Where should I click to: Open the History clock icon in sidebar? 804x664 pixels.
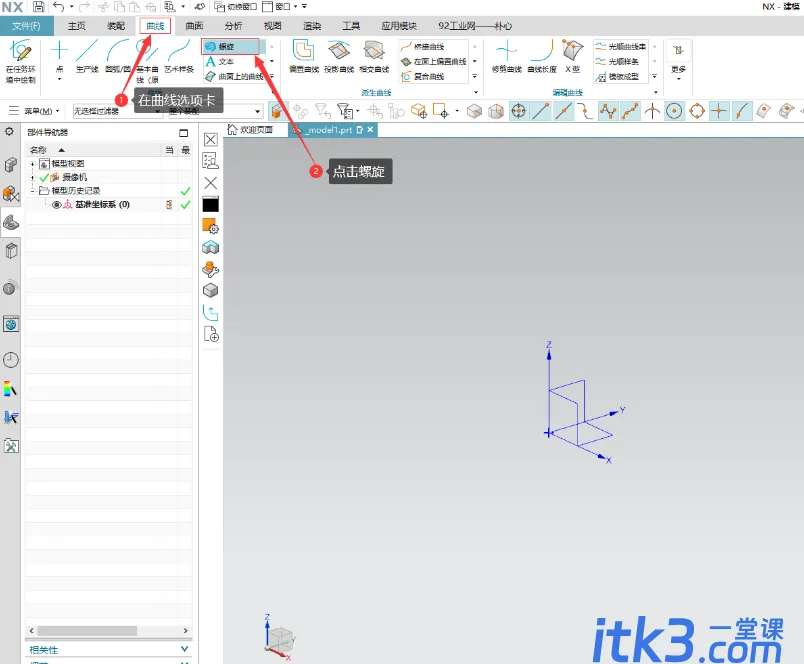pyautogui.click(x=11, y=360)
